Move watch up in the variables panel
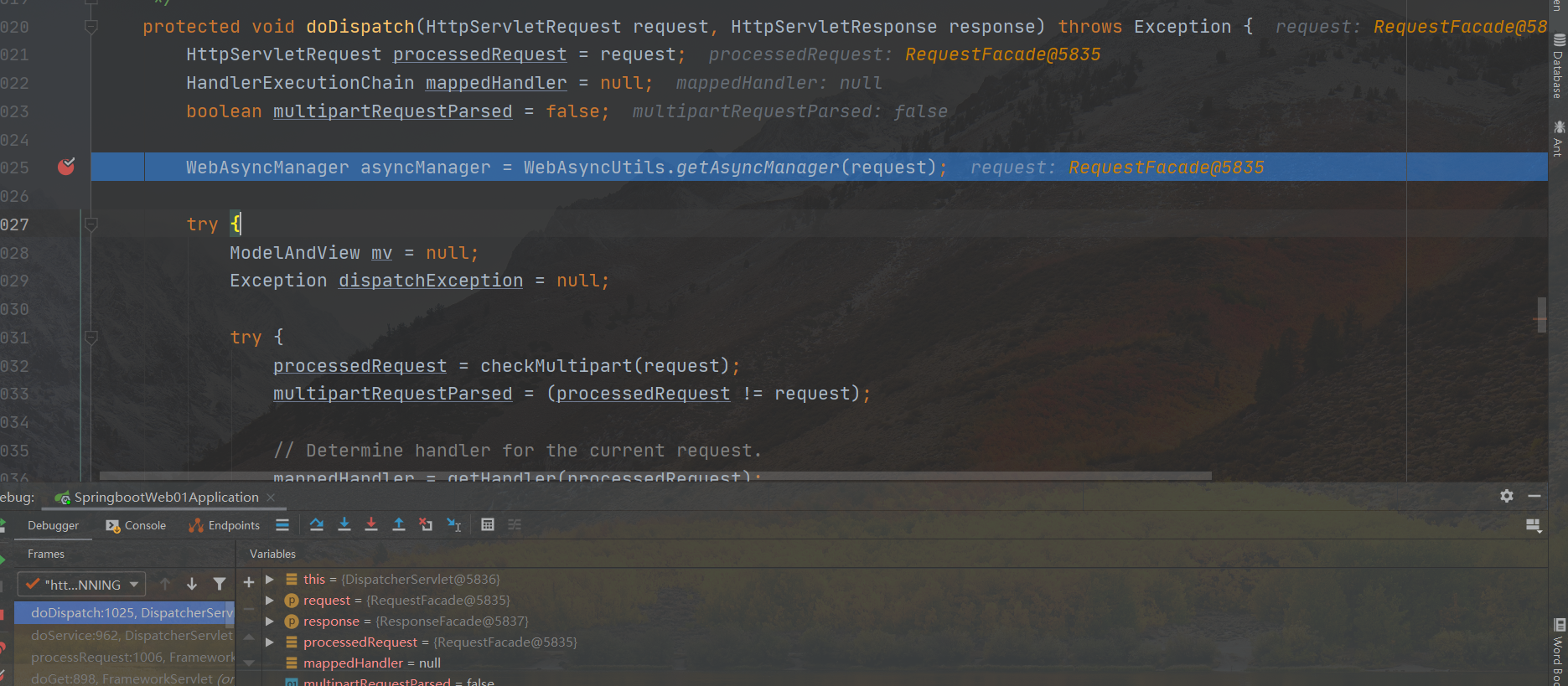The width and height of the screenshot is (1568, 686). (x=249, y=637)
